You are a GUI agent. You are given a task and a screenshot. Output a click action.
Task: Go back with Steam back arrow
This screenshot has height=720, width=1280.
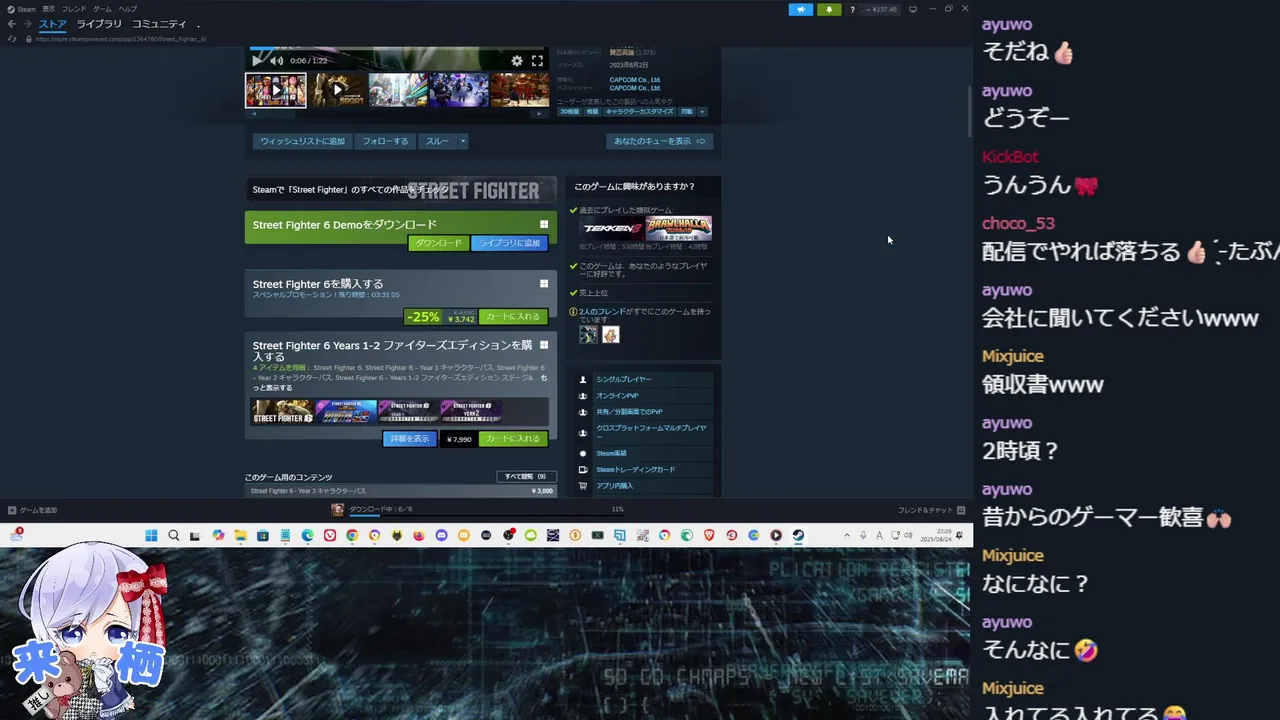tap(12, 24)
